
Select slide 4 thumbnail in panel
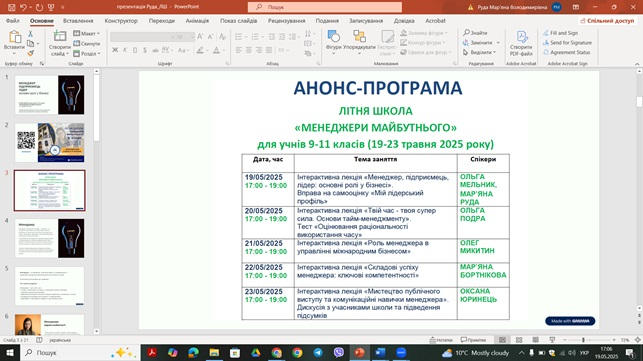pyautogui.click(x=50, y=238)
